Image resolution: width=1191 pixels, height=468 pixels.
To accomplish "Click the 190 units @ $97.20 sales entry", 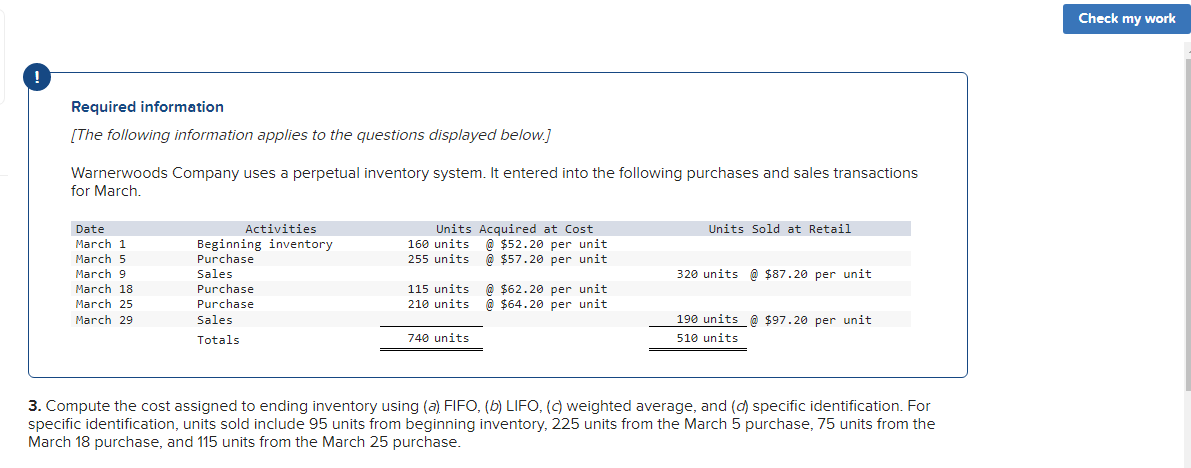I will pyautogui.click(x=774, y=320).
